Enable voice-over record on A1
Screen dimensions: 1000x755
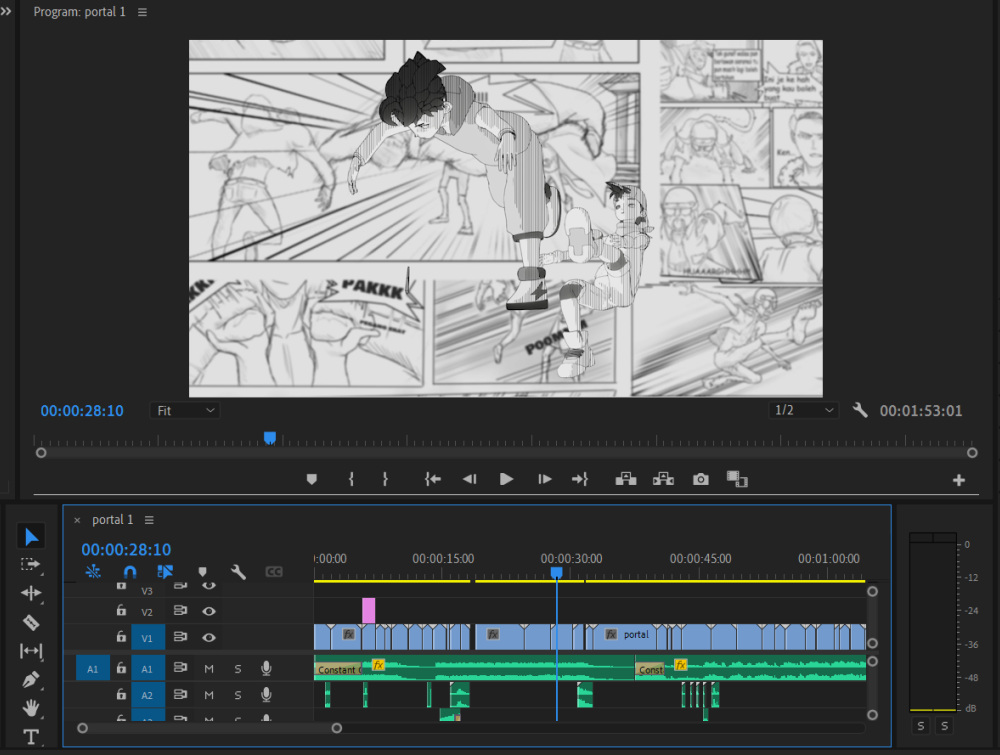click(x=267, y=668)
